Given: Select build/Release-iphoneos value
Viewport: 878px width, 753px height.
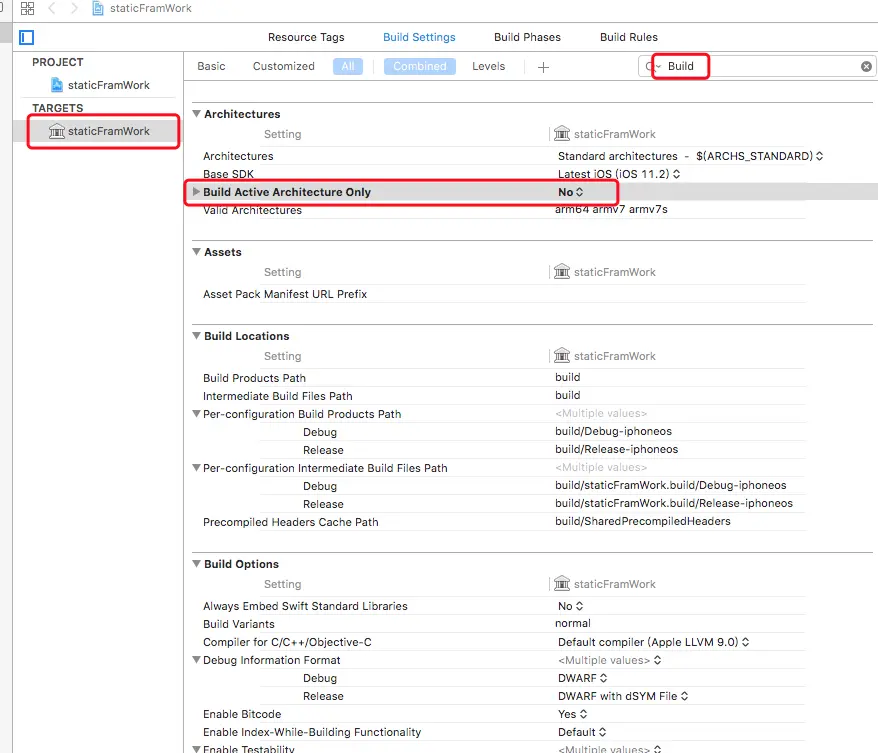Looking at the screenshot, I should click(617, 449).
